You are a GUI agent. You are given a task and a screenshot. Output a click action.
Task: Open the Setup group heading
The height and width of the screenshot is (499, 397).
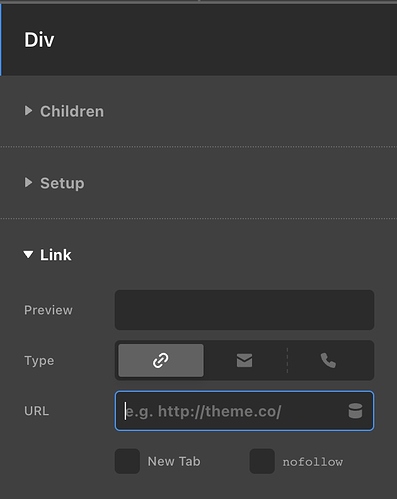[62, 183]
